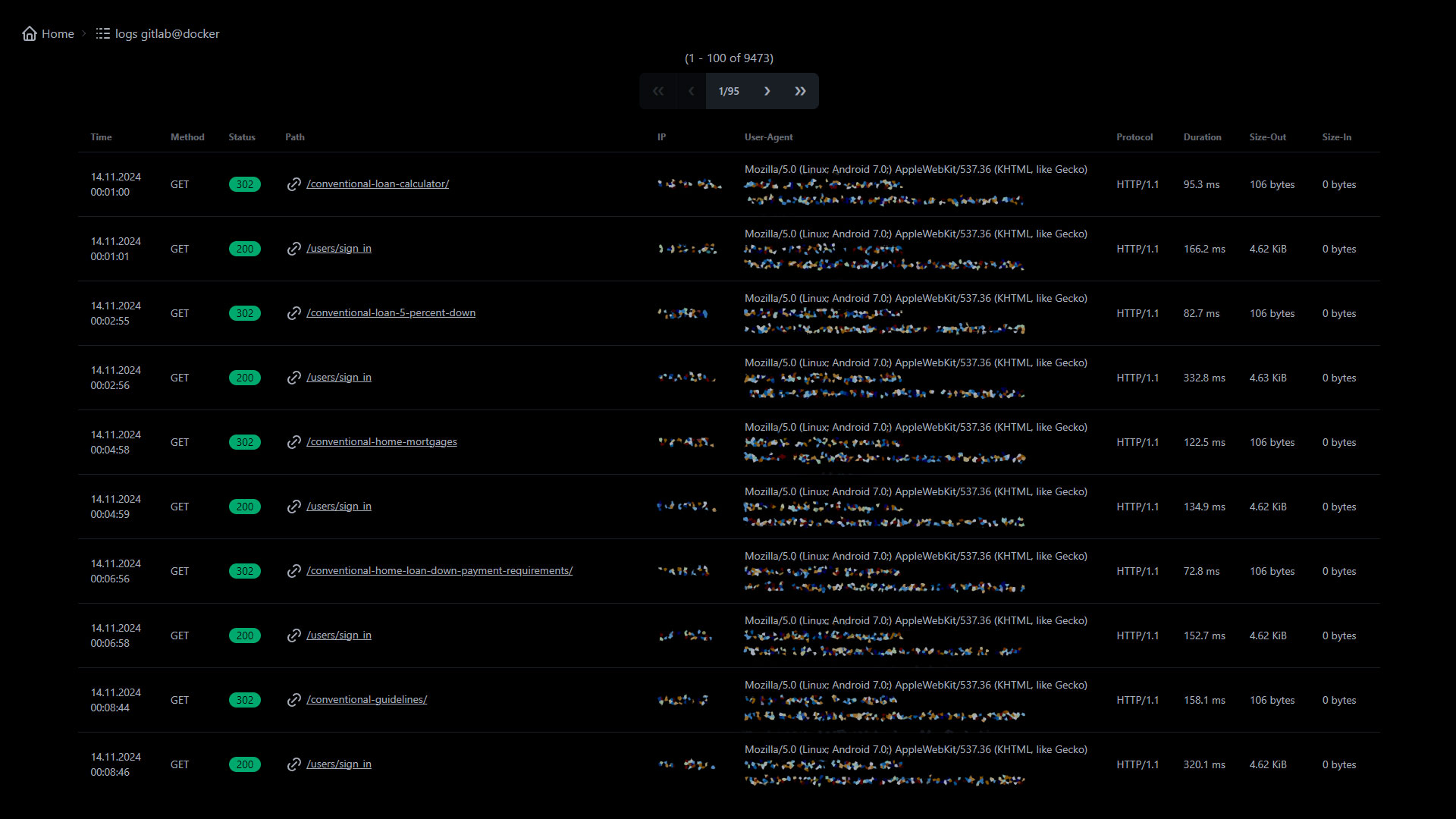
Task: Click the Home house icon
Action: coord(30,33)
